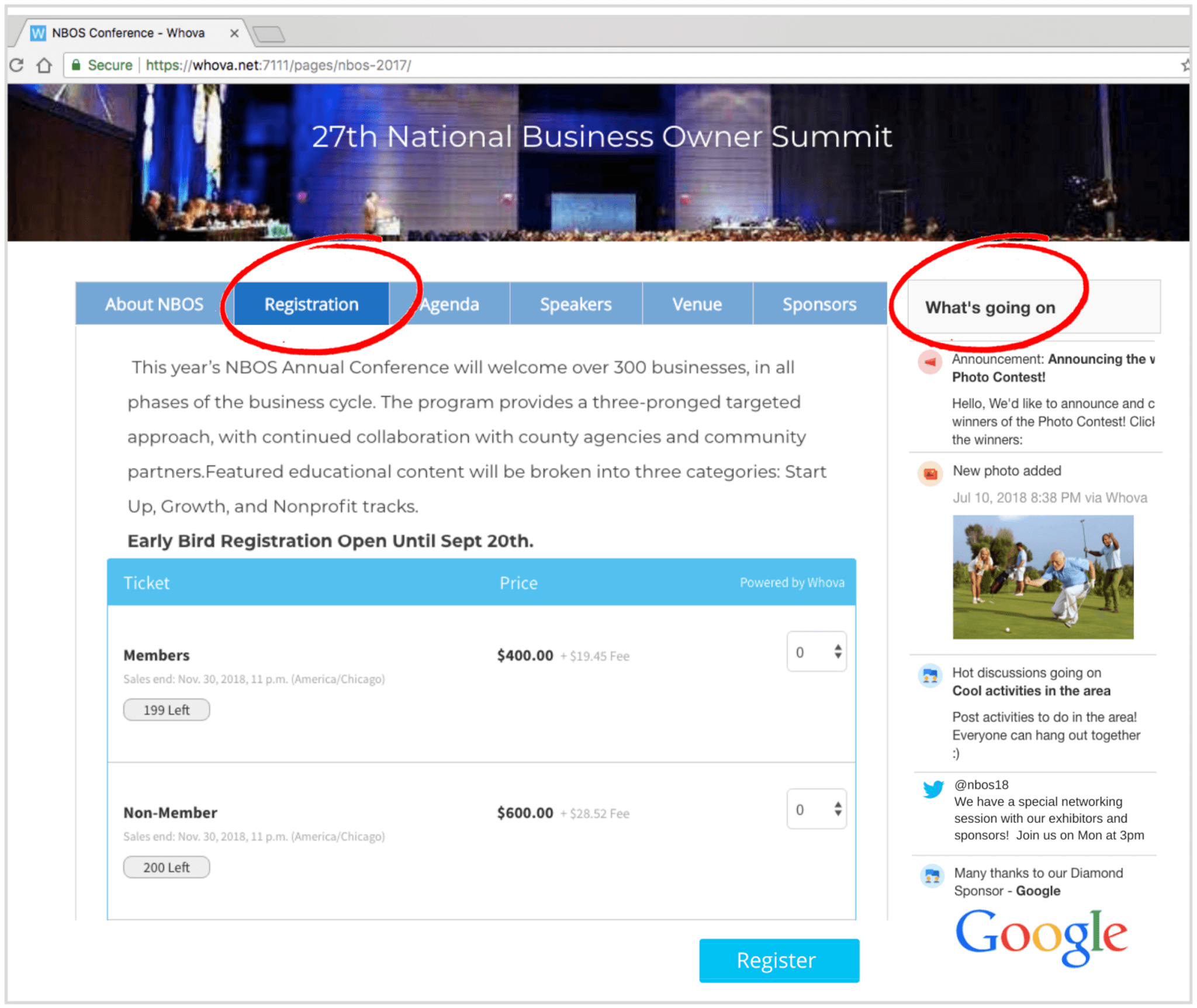Open the Sponsors tab
Viewport: 1197px width, 1008px height.
coord(819,304)
